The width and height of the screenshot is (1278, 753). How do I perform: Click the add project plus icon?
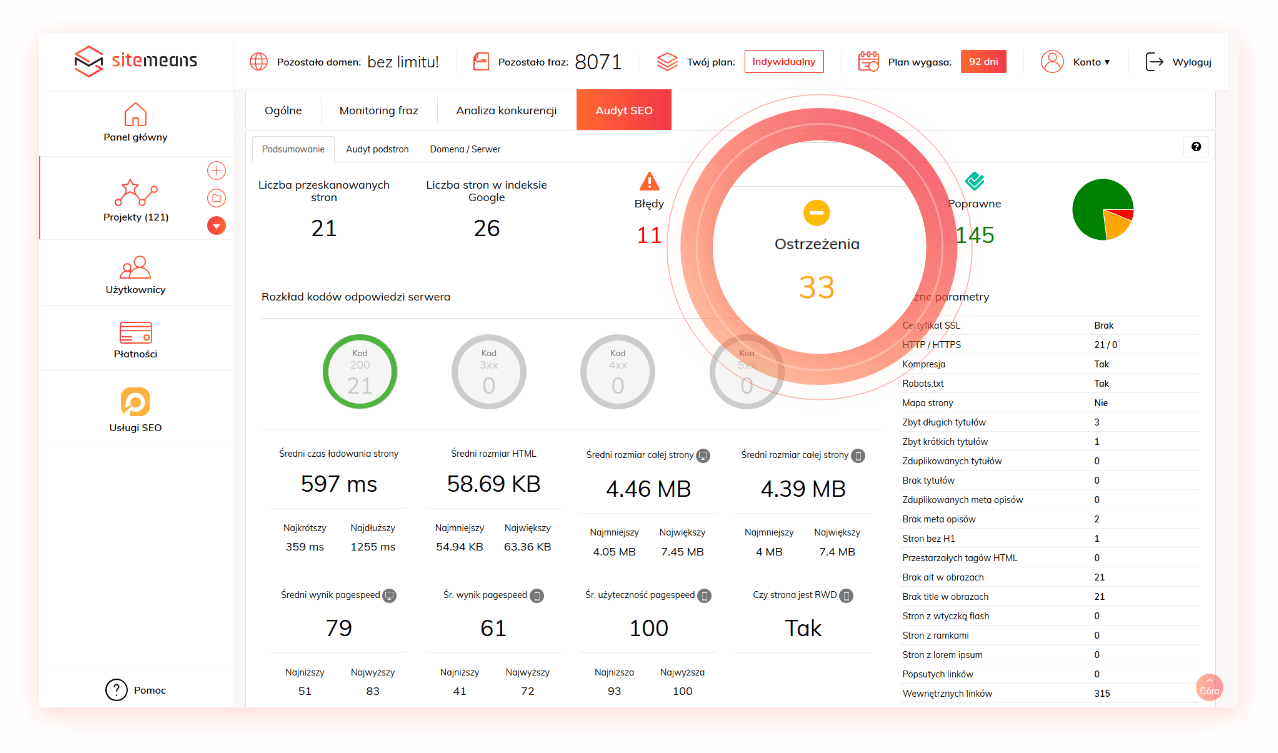(x=216, y=171)
